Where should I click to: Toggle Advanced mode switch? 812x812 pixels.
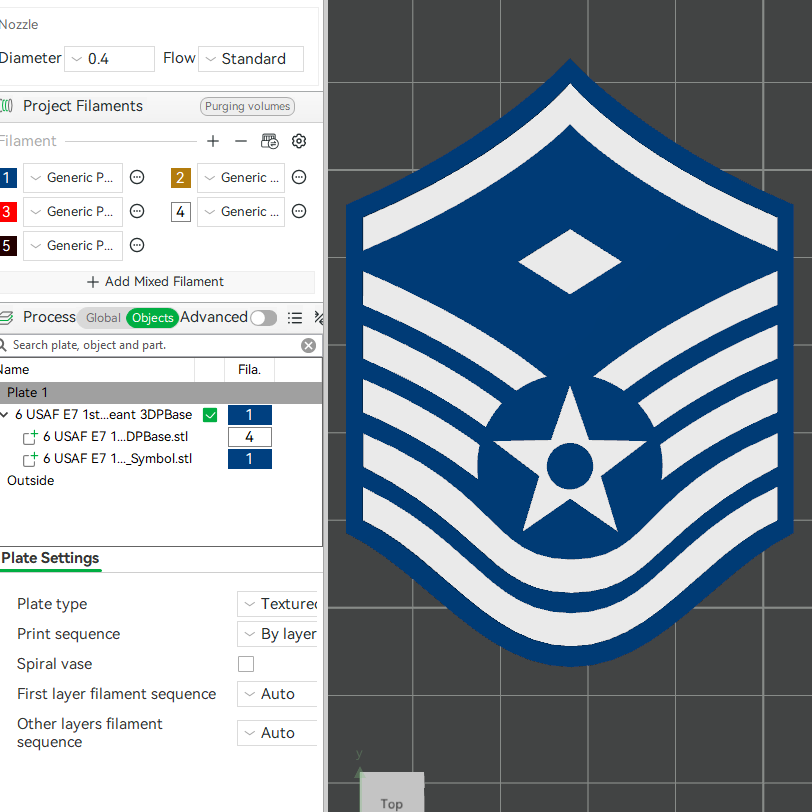click(x=264, y=317)
